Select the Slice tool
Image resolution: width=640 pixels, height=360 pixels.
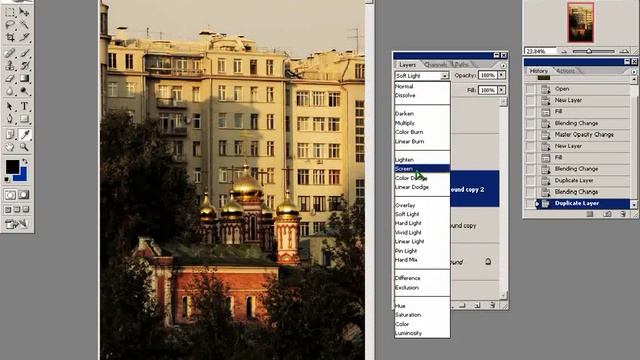pos(24,38)
